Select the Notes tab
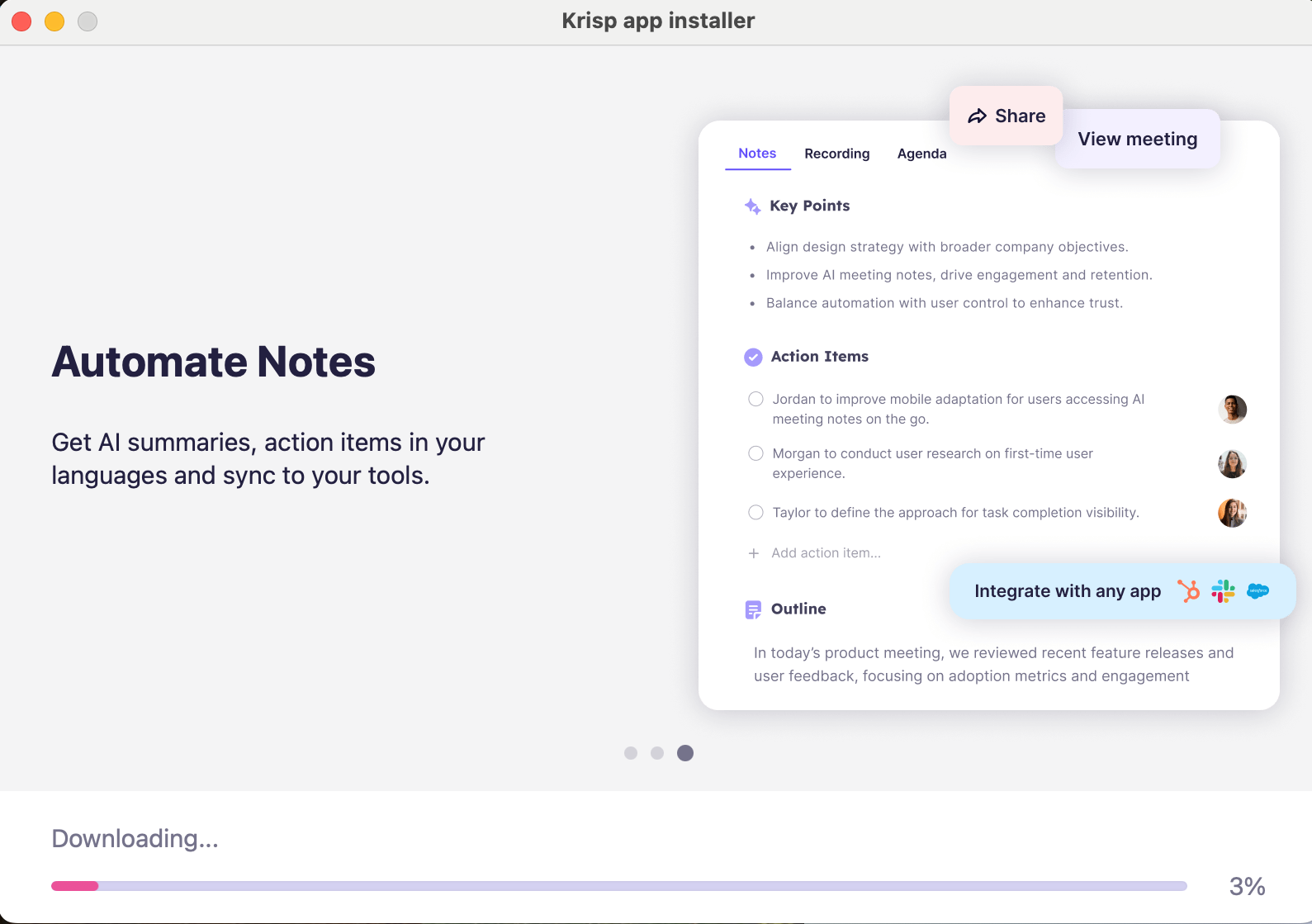The image size is (1312, 924). tap(757, 154)
